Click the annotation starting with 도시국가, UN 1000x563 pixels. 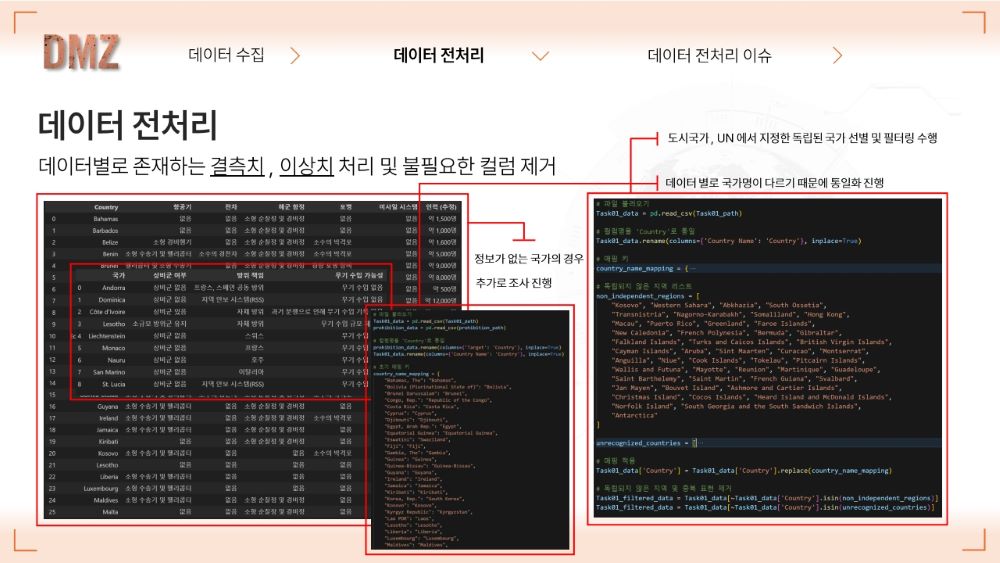click(x=802, y=138)
